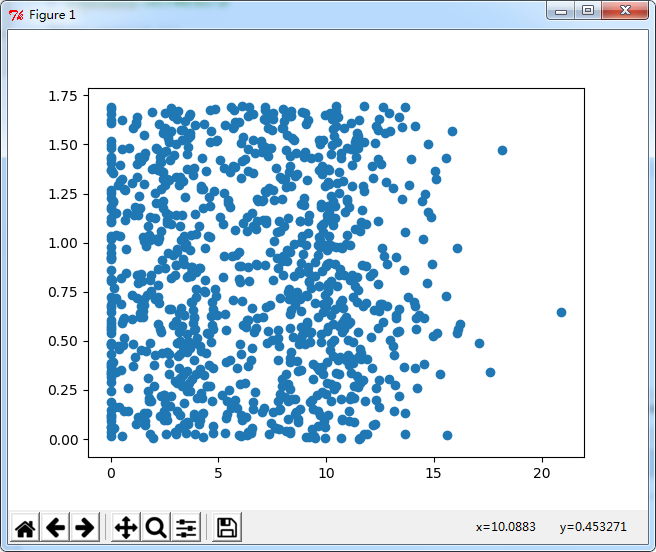Click the y-axis tick label 0.75
The height and width of the screenshot is (552, 656).
point(63,292)
